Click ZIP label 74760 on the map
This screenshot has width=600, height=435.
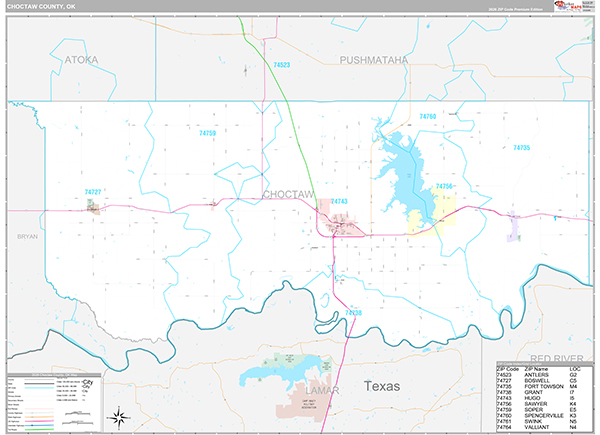pos(427,116)
